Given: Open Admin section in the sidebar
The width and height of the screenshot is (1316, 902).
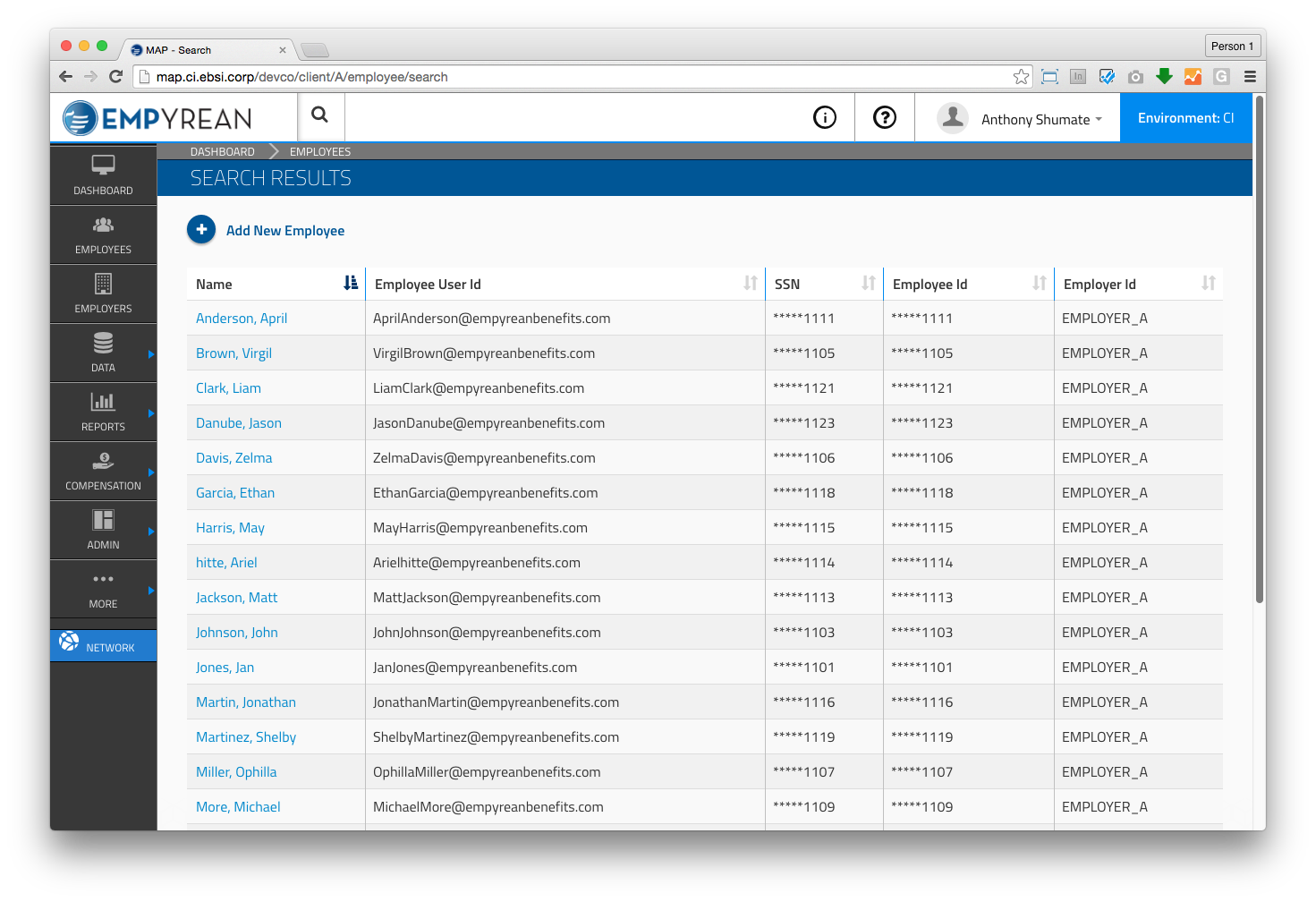Looking at the screenshot, I should (103, 531).
